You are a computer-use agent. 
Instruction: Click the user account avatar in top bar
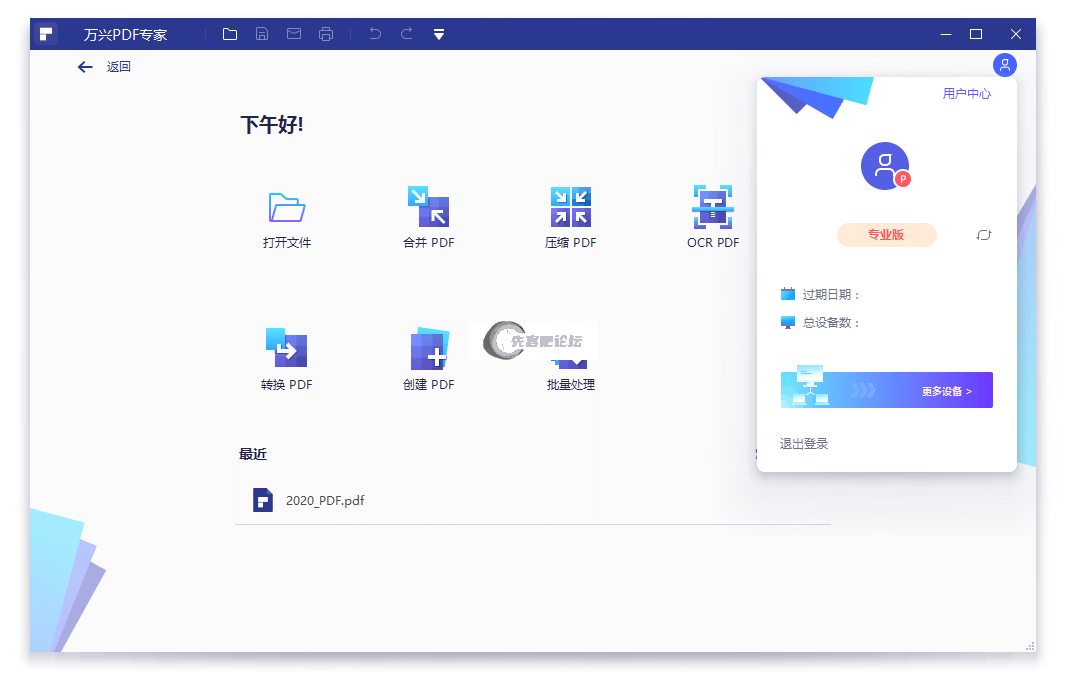(1004, 65)
